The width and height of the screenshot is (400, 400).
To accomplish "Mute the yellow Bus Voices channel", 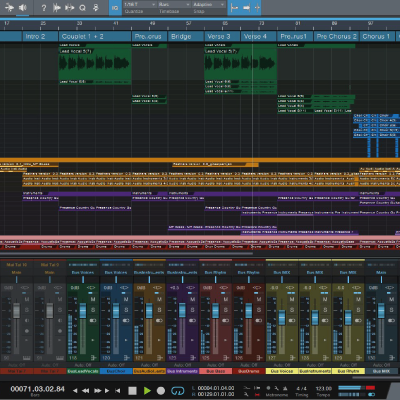I will (x=292, y=299).
